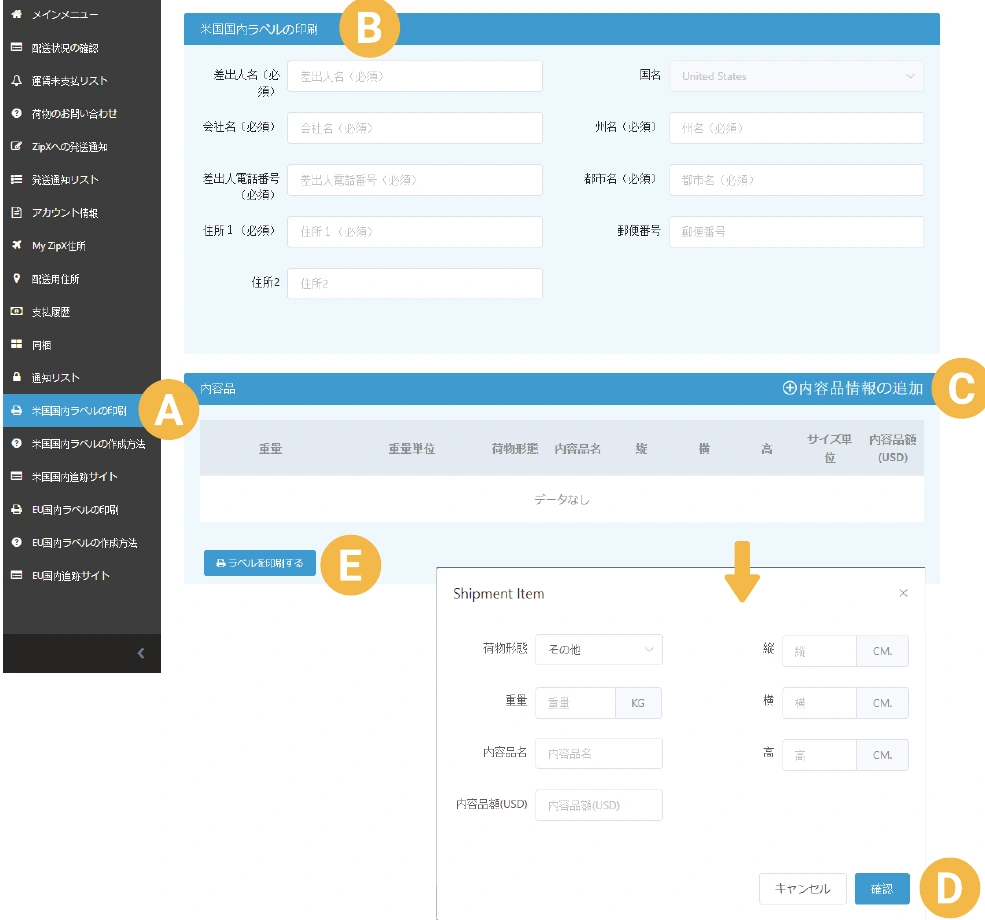
Task: Focus the 内容品名 input in dialog
Action: click(x=599, y=753)
